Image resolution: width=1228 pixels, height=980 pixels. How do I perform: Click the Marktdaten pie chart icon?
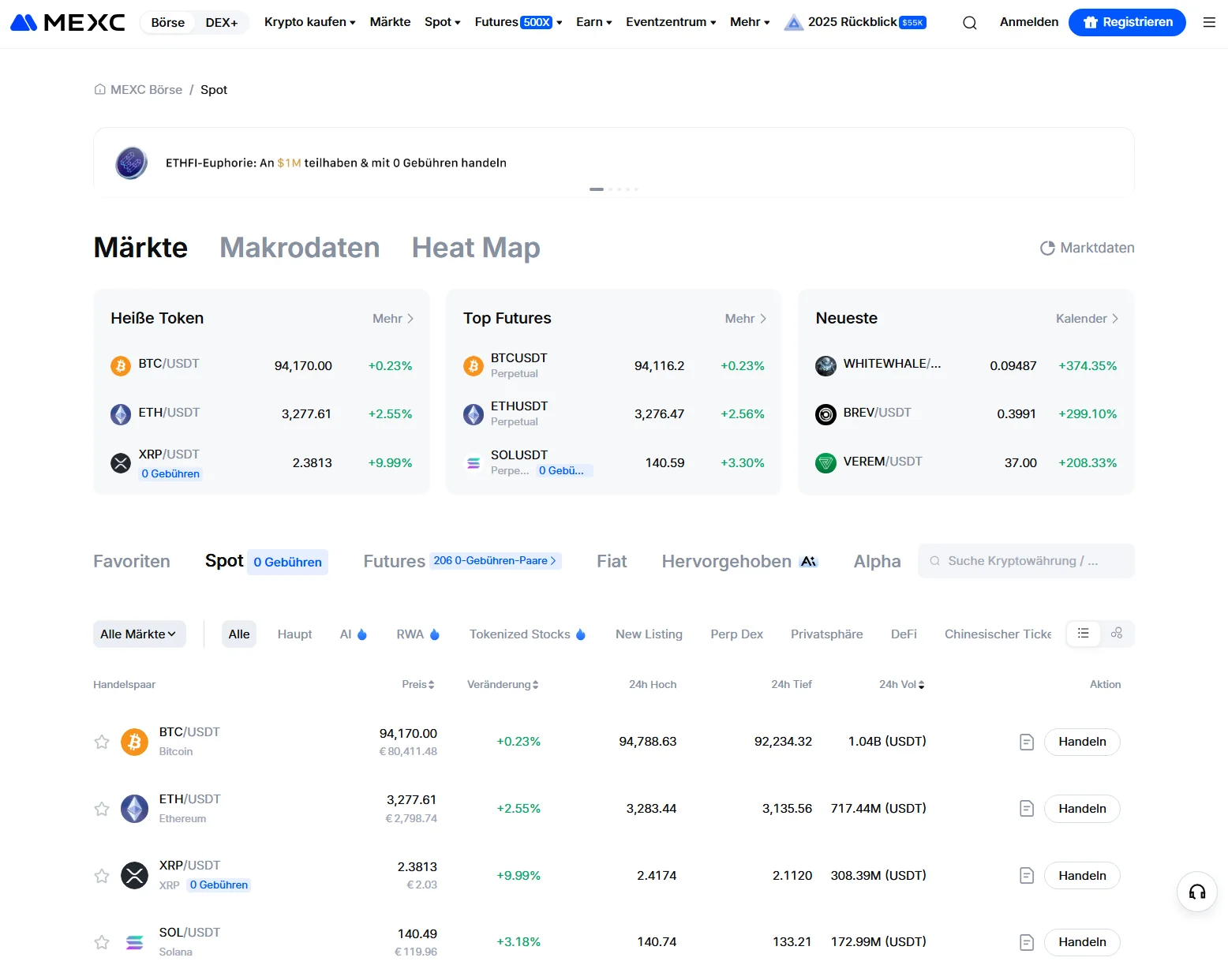click(x=1047, y=248)
